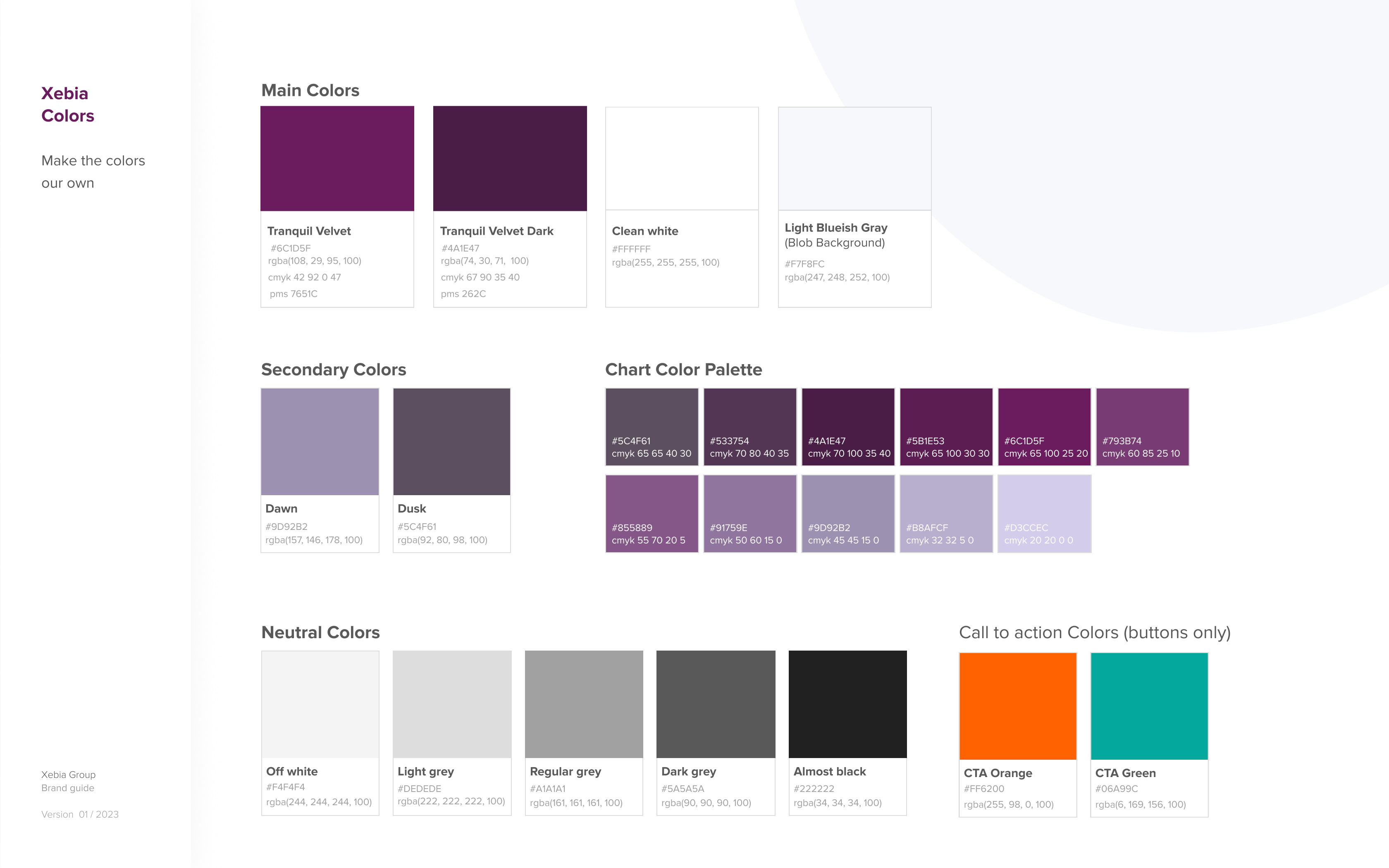Screen dimensions: 1389x868
Task: Select the 'rgba(157, 146, 178, 100)' value under Dawn
Action: pyautogui.click(x=314, y=540)
